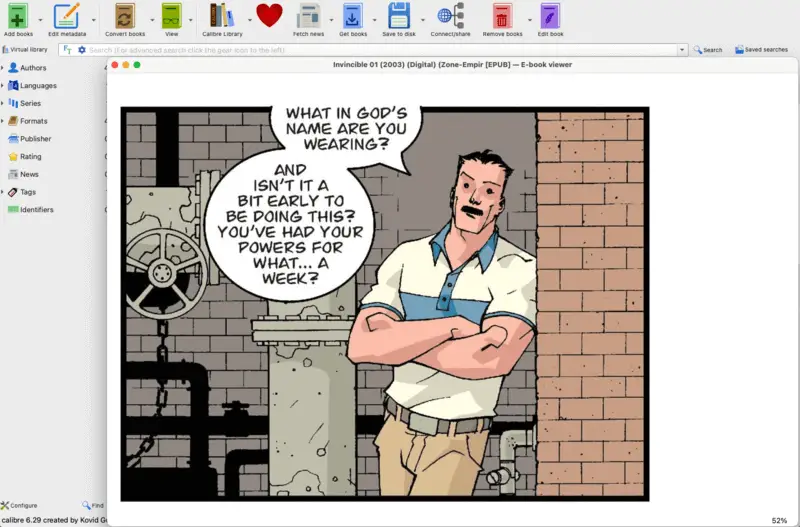The height and width of the screenshot is (527, 800).
Task: Open the Convert books dropdown arrow
Action: (152, 20)
